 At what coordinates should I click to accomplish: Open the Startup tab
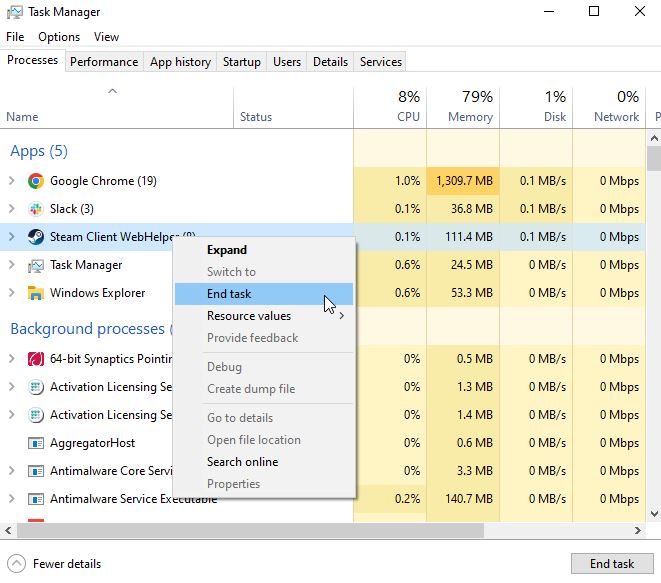[241, 62]
